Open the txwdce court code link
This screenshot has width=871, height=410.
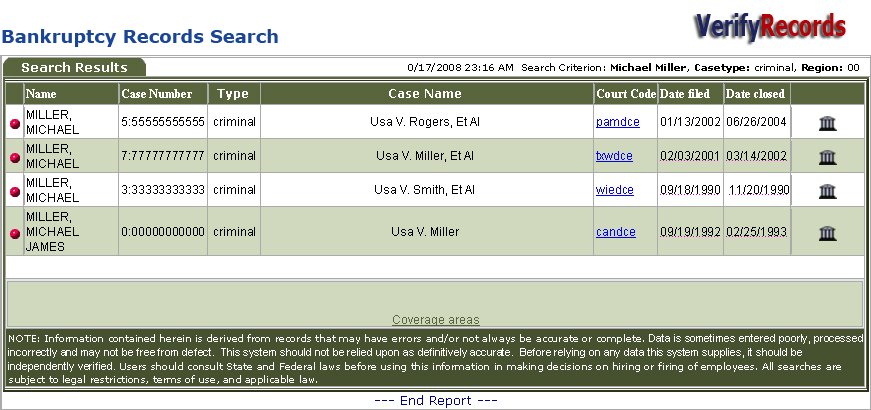[x=615, y=156]
